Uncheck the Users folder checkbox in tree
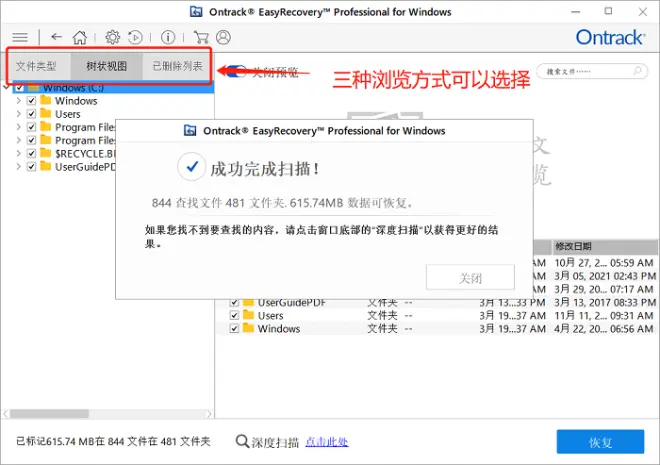660x465 pixels. tap(31, 114)
